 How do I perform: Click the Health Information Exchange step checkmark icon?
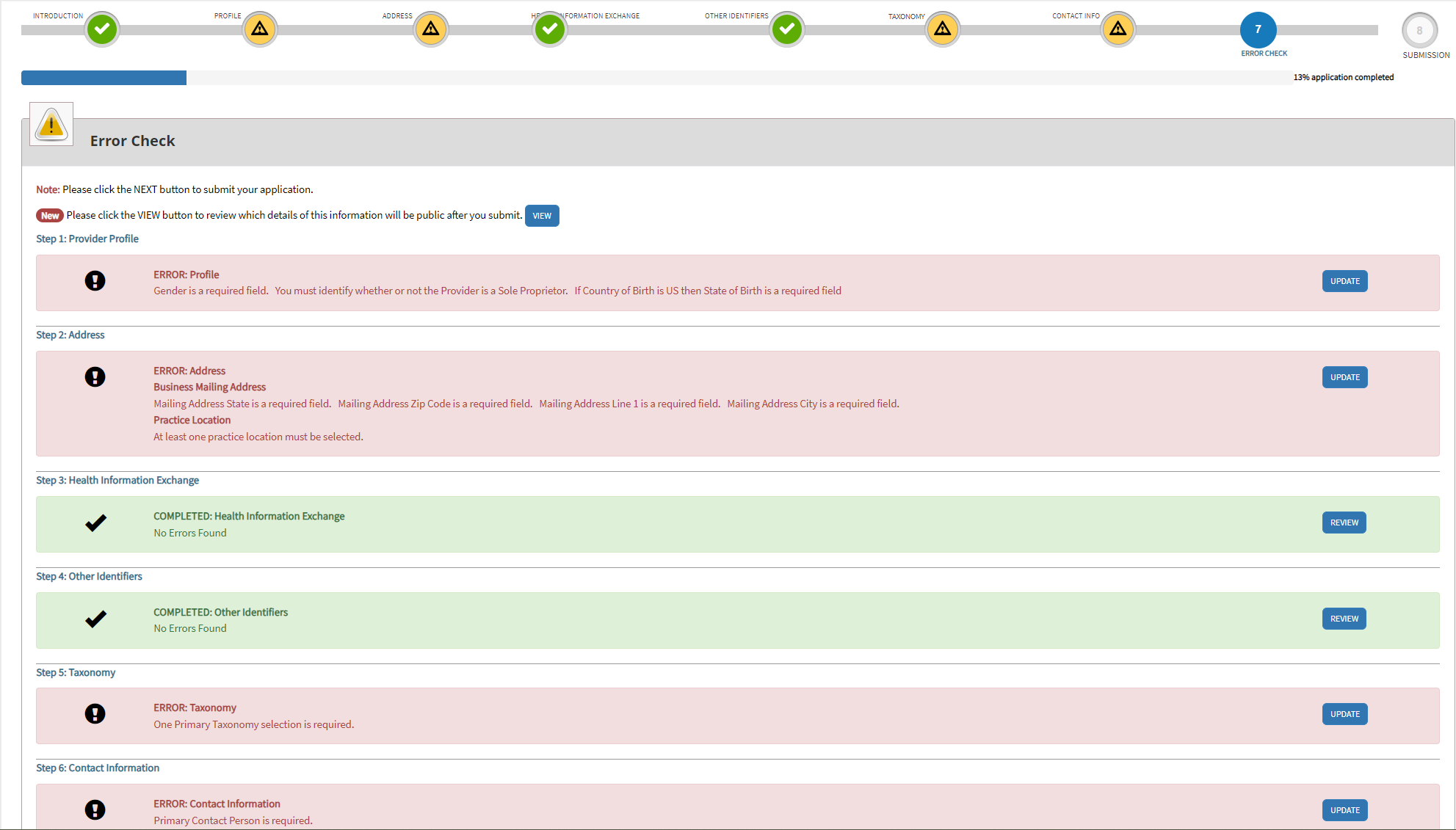coord(549,29)
